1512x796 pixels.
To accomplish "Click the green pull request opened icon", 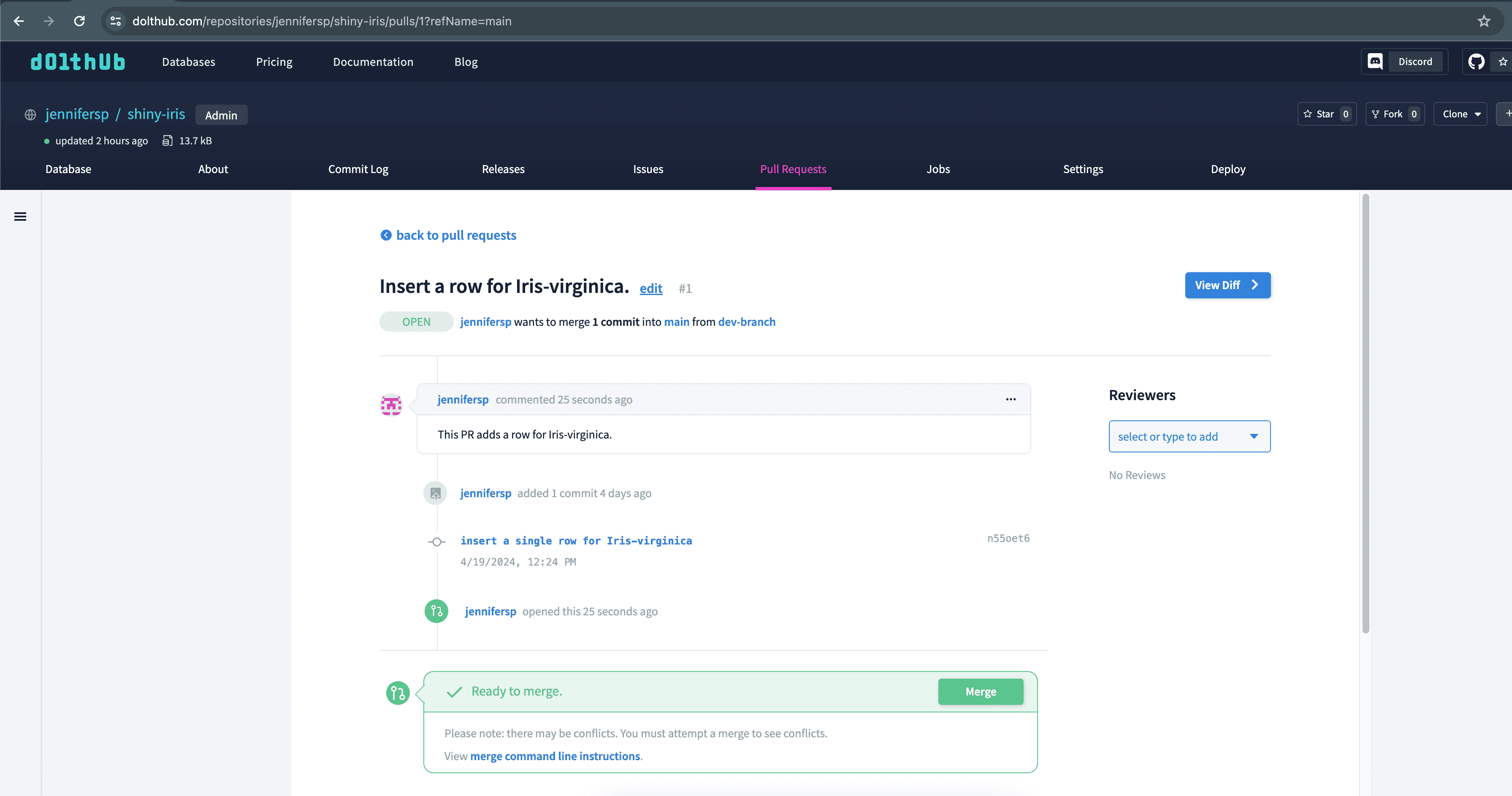I will 436,611.
